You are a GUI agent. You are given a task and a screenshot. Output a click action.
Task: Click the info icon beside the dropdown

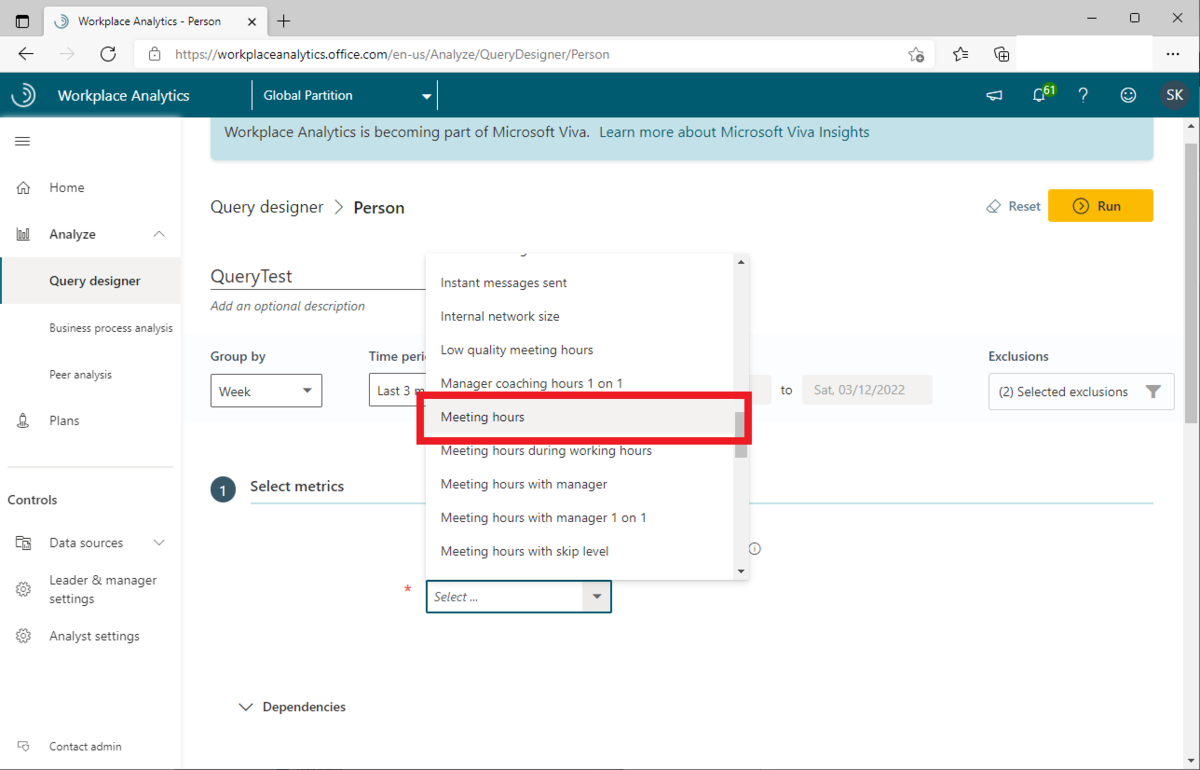755,548
